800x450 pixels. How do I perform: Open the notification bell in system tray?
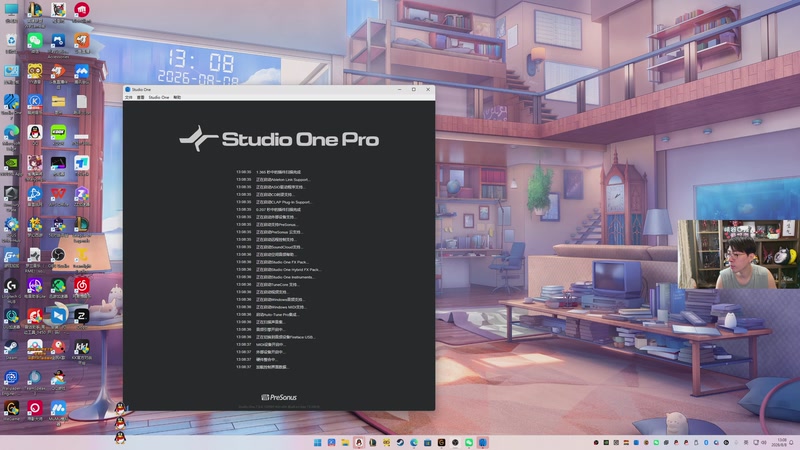(x=793, y=442)
